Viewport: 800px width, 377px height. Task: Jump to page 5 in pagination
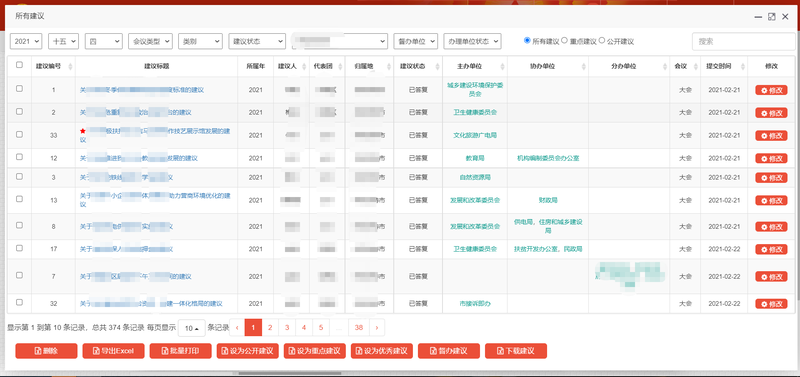[320, 328]
